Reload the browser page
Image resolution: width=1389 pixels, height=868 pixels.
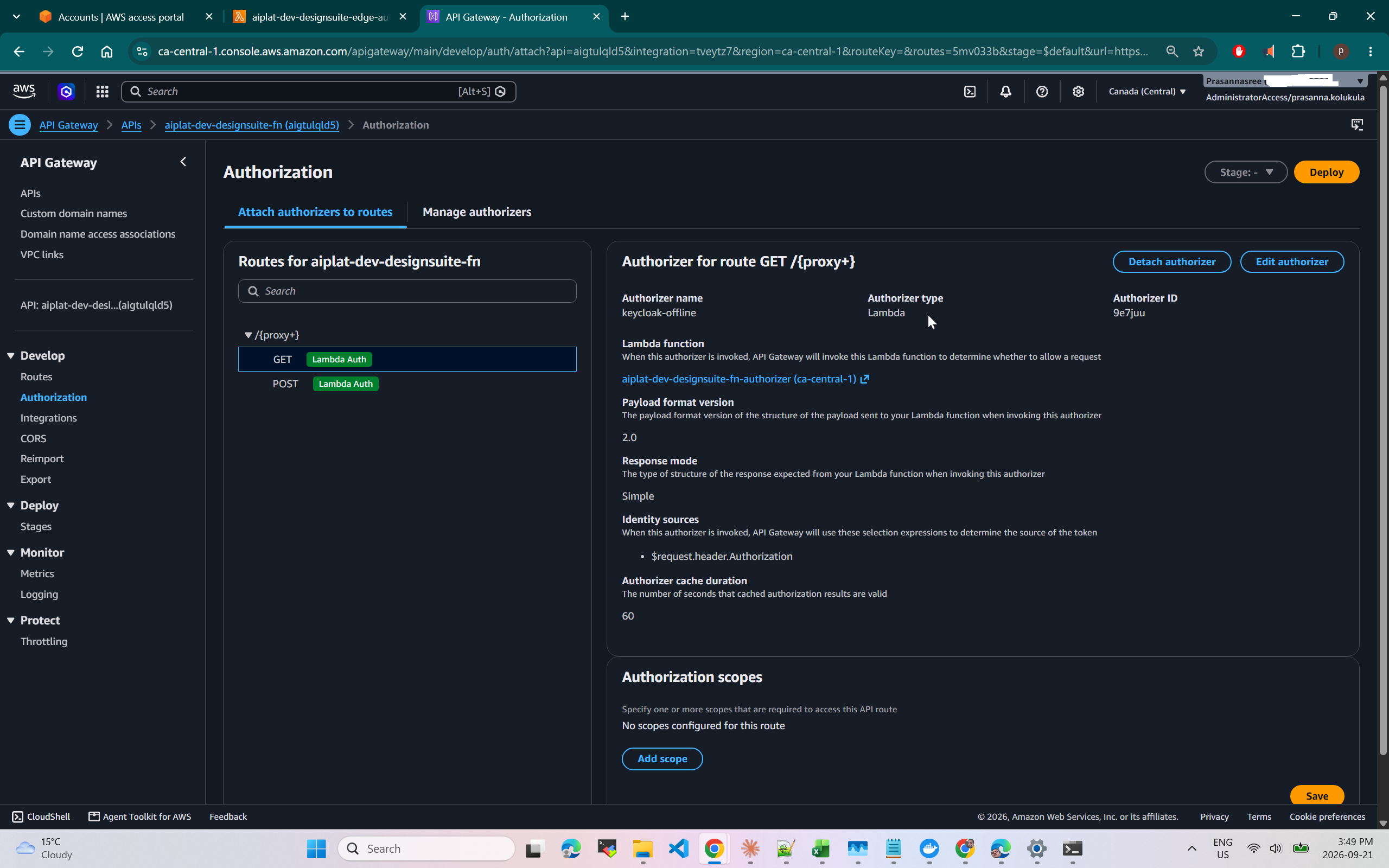click(78, 51)
